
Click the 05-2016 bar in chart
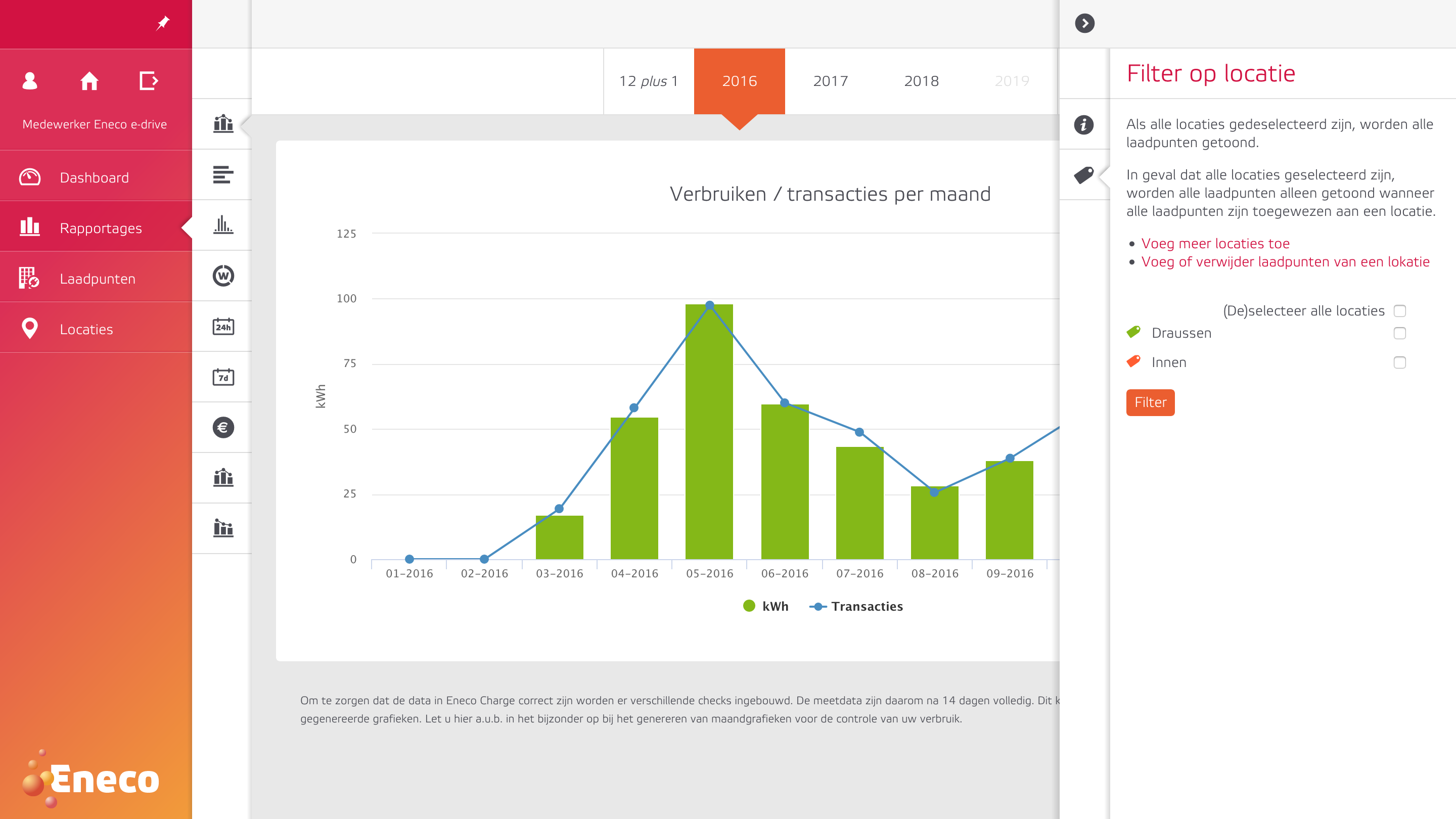coord(709,432)
